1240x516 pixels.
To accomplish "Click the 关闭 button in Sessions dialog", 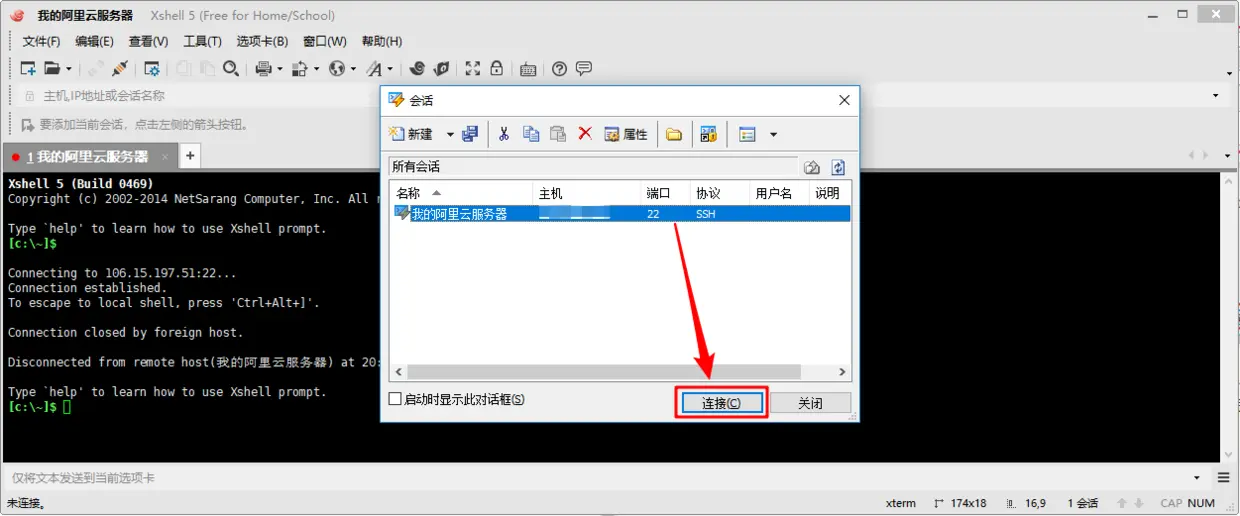I will (810, 403).
